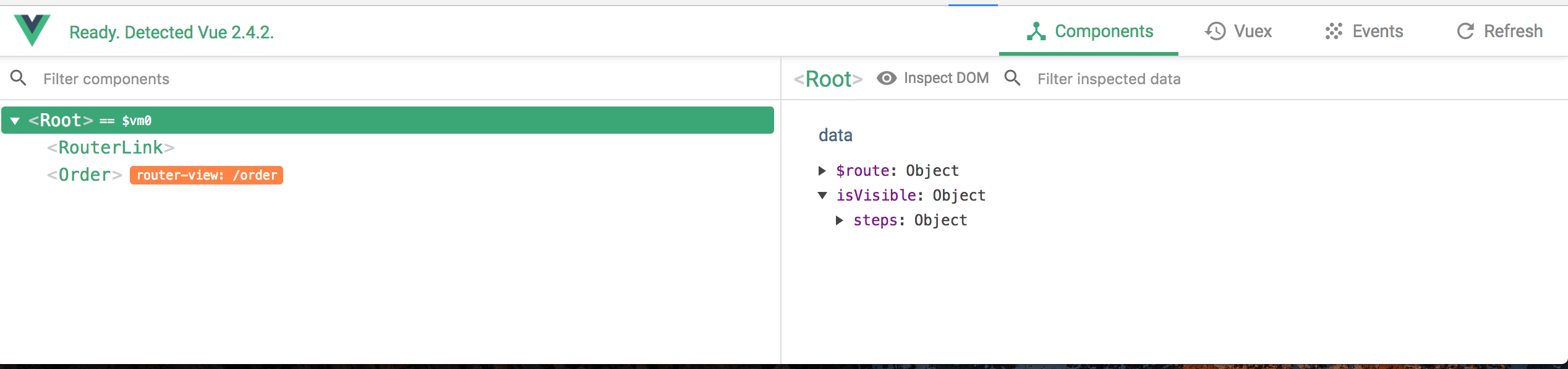This screenshot has height=369, width=1568.
Task: Collapse the isVisible object
Action: [x=822, y=196]
